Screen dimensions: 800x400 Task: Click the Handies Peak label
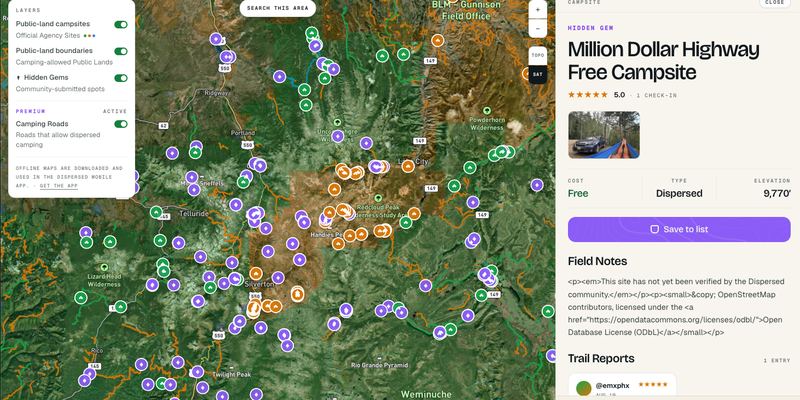(x=327, y=235)
